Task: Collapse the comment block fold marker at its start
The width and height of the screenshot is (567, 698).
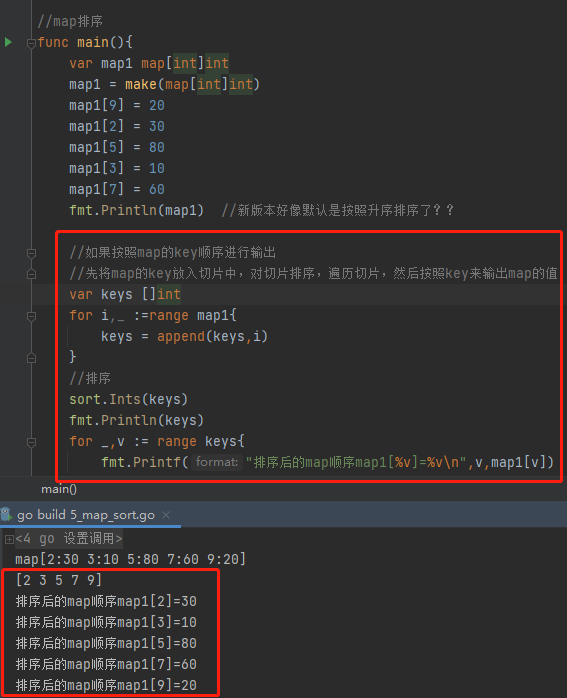Action: [x=31, y=253]
